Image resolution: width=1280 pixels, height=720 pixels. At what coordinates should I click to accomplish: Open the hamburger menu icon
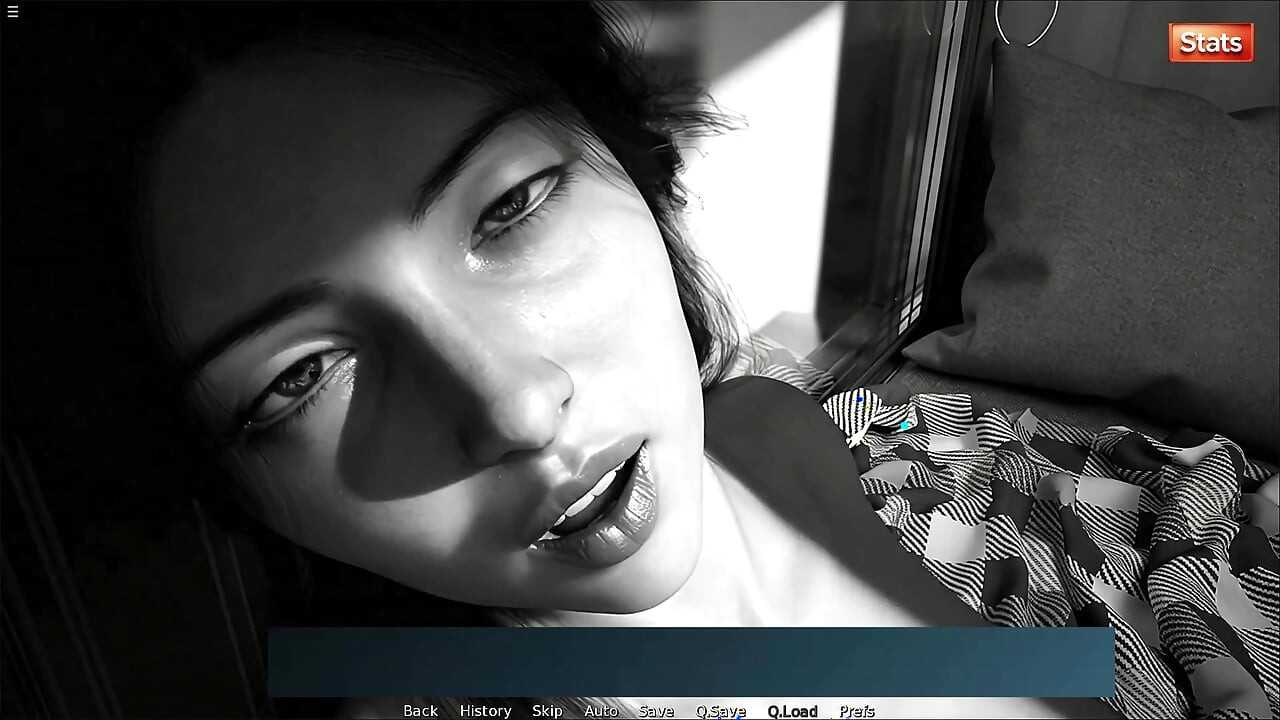pos(12,11)
